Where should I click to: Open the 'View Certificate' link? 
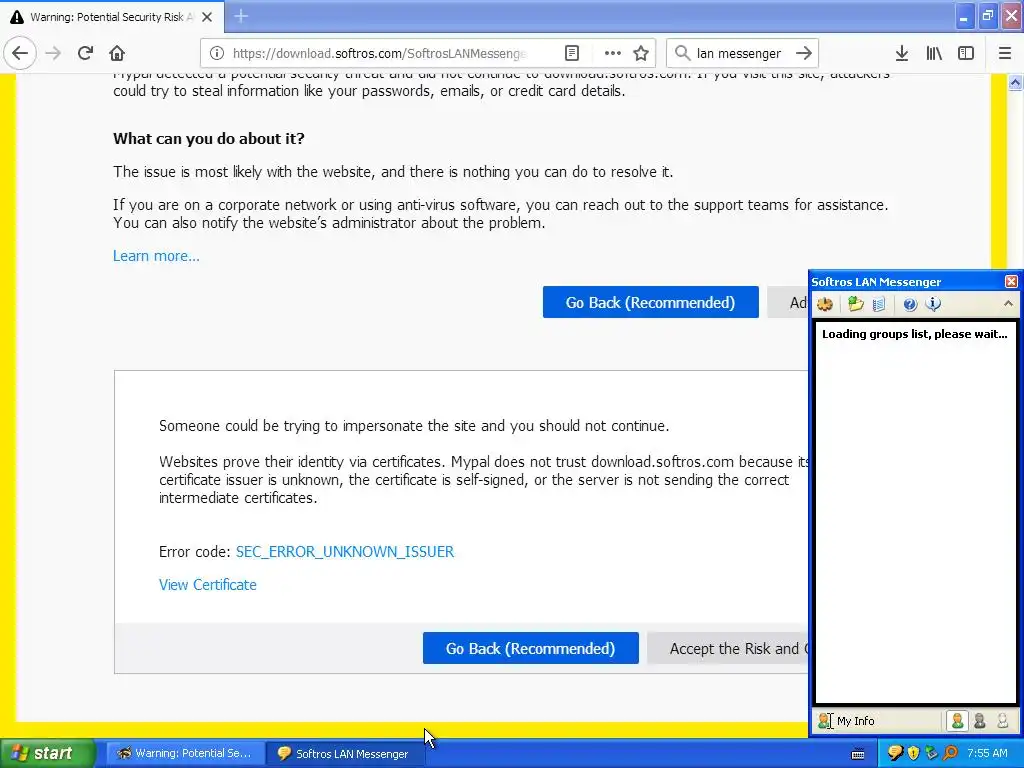[x=208, y=585]
